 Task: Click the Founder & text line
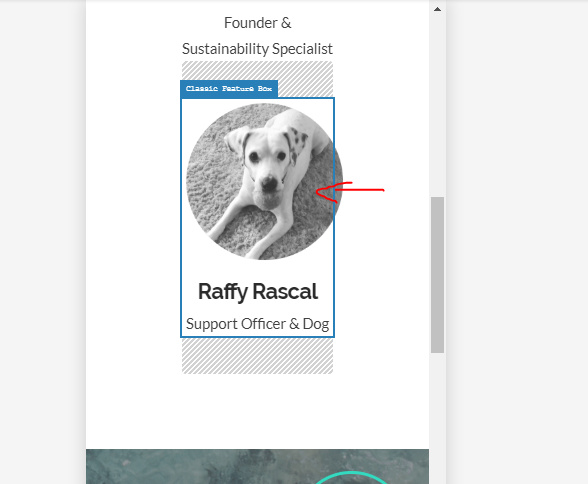[x=258, y=23]
